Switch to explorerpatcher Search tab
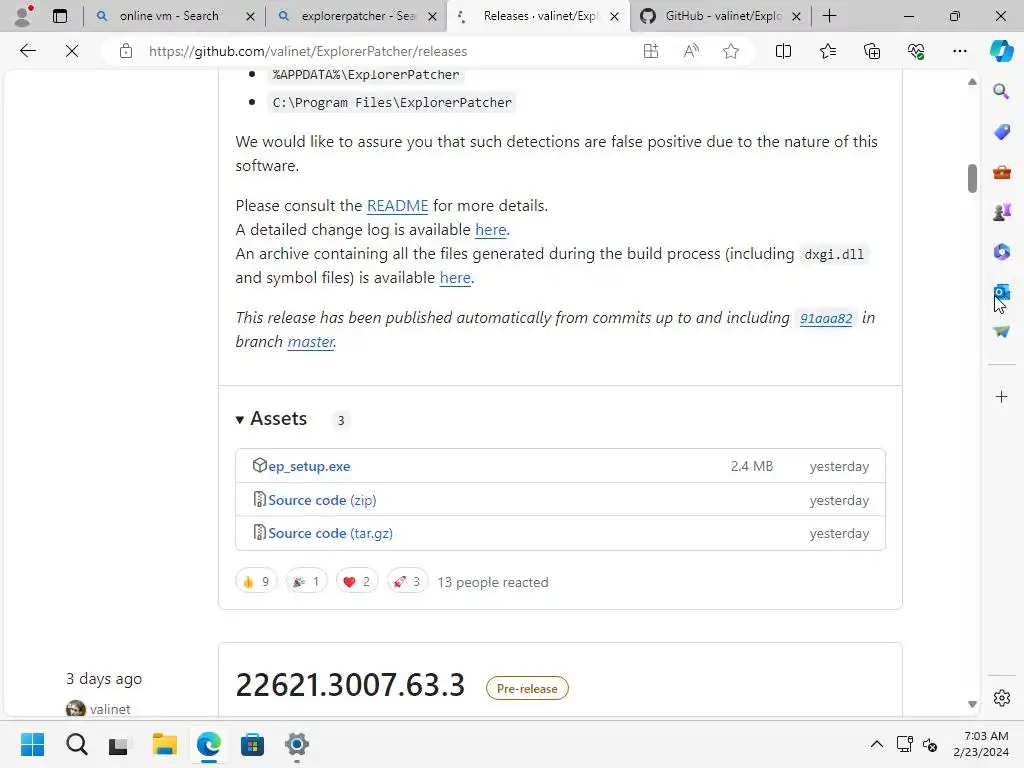Viewport: 1024px width, 768px height. tap(356, 16)
